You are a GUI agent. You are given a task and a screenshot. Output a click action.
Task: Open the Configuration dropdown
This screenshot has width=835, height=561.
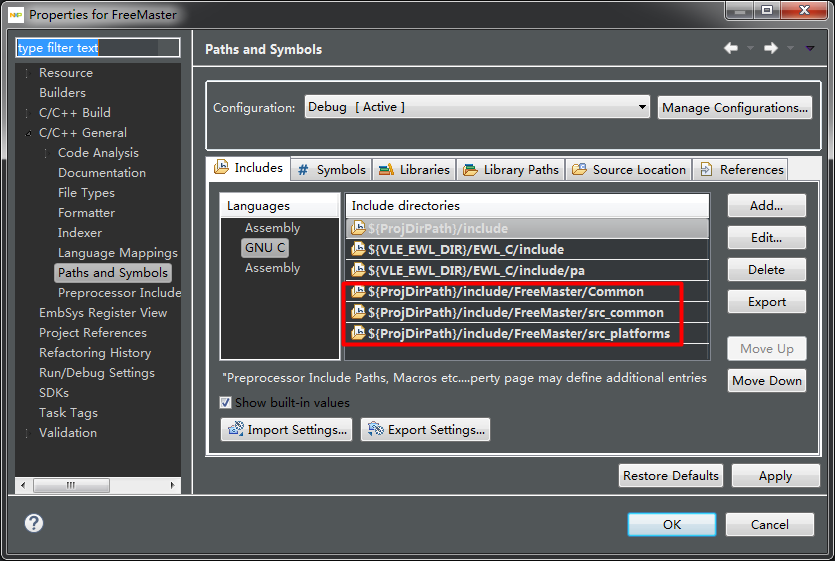click(477, 107)
